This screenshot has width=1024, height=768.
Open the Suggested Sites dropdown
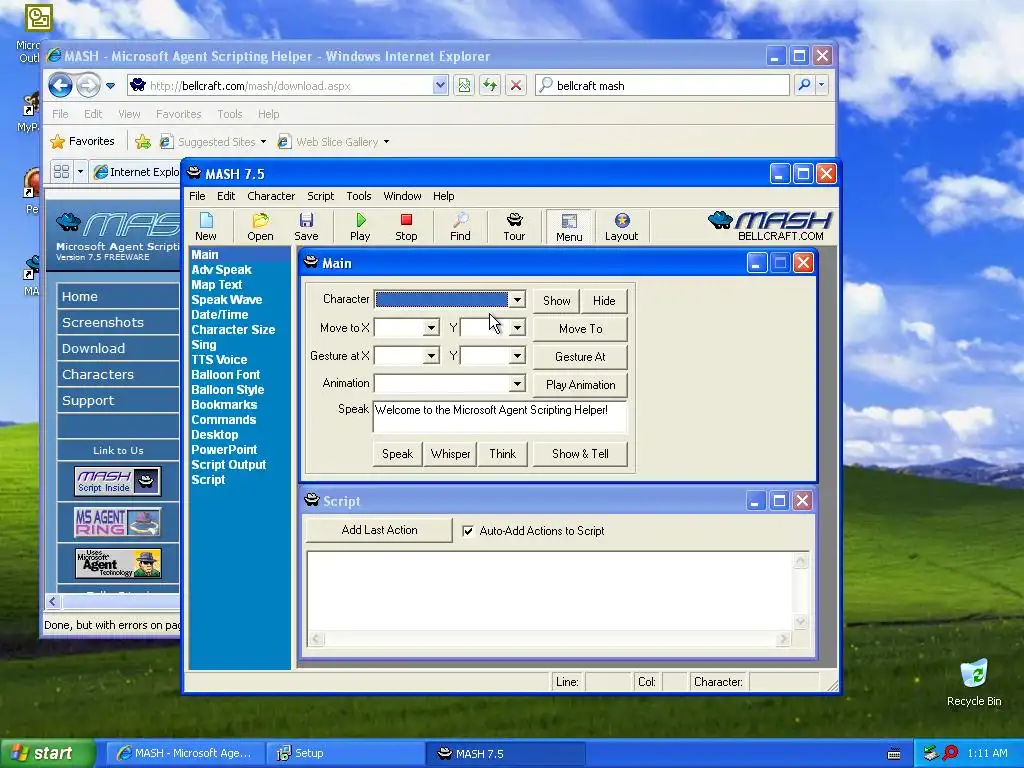click(263, 142)
